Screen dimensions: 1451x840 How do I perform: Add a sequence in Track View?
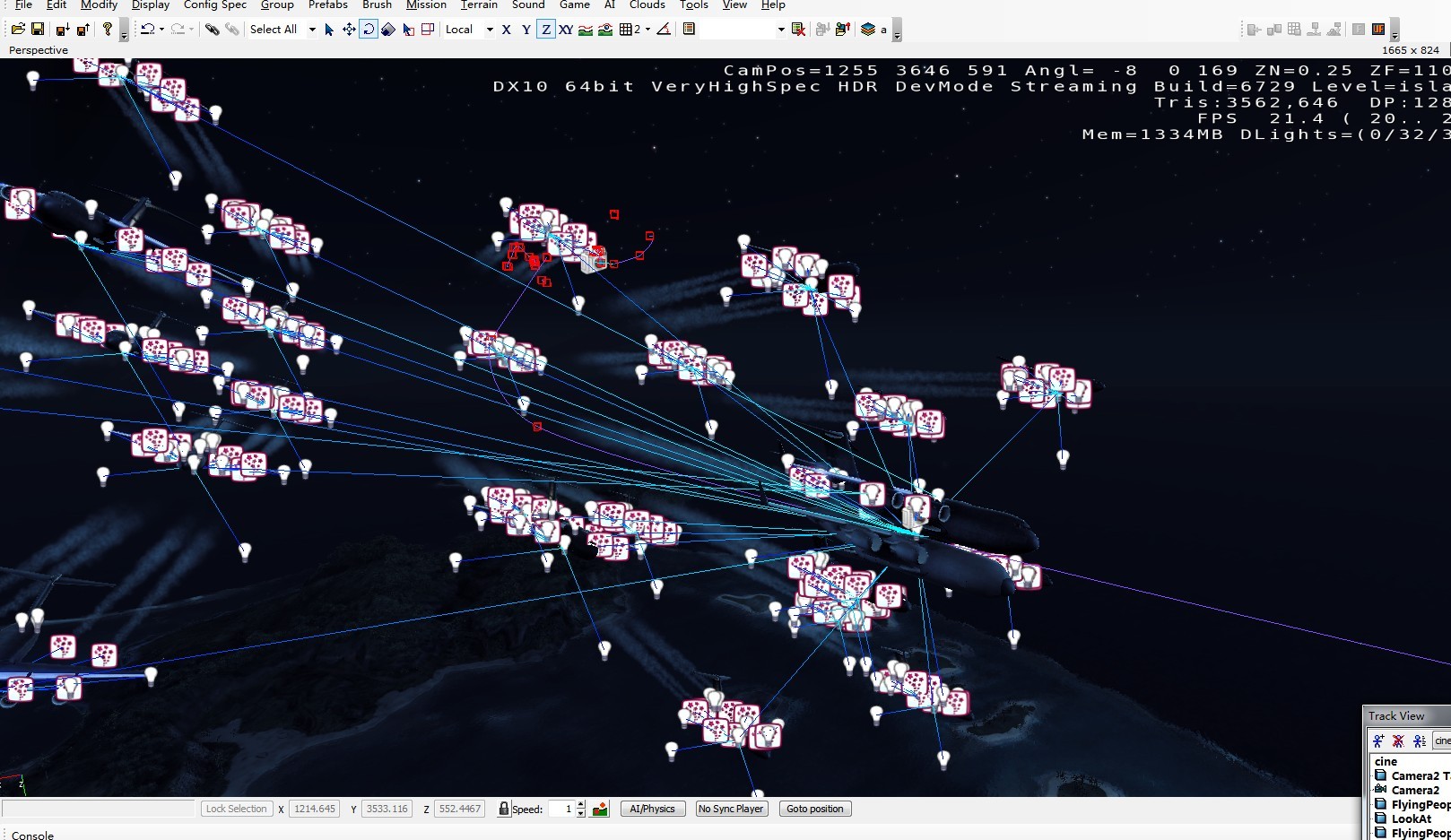pos(1378,740)
